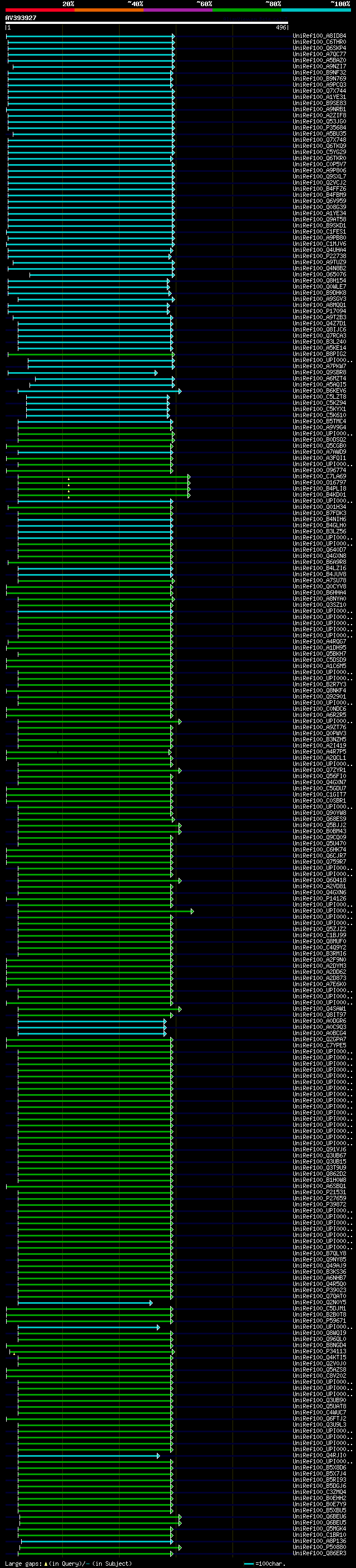
Task: Select hit label UniRef100_A9ZT76
Action: 319,727
